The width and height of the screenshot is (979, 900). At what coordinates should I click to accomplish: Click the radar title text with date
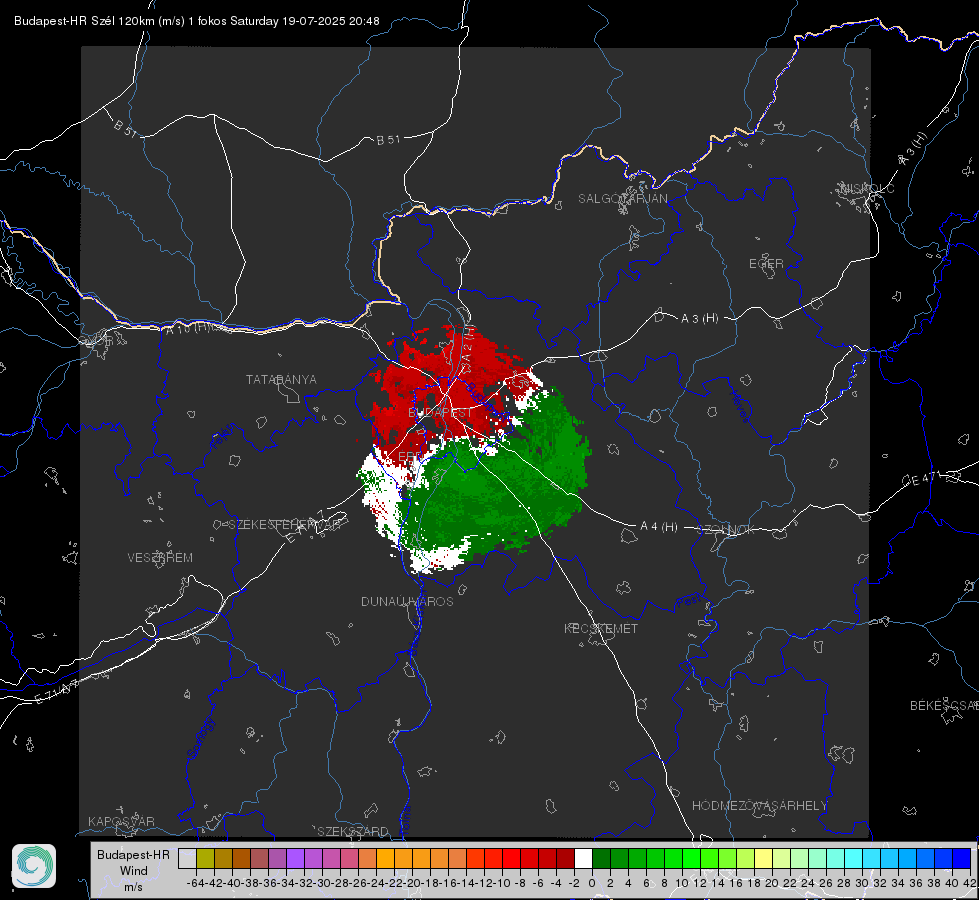pyautogui.click(x=197, y=21)
